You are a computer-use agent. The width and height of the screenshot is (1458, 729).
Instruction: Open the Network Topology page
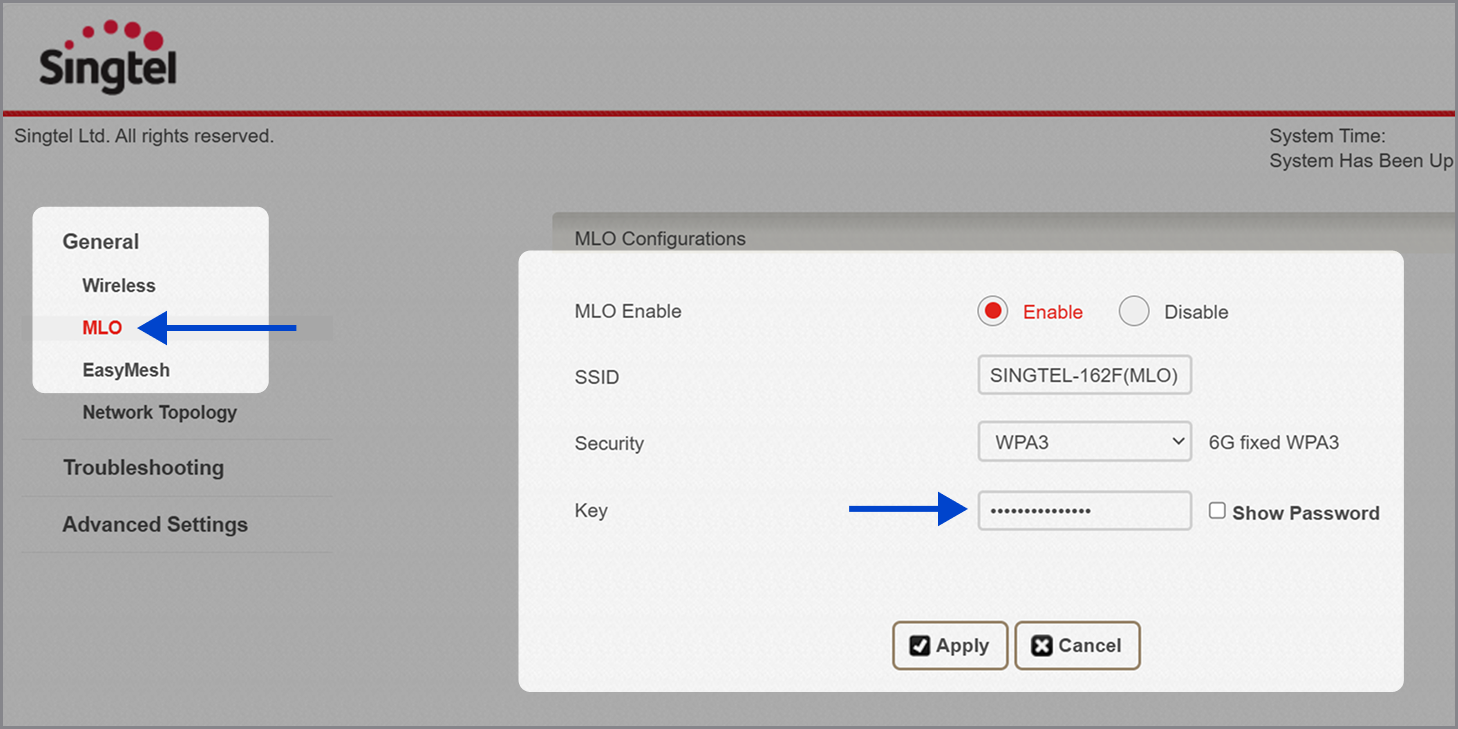point(160,412)
